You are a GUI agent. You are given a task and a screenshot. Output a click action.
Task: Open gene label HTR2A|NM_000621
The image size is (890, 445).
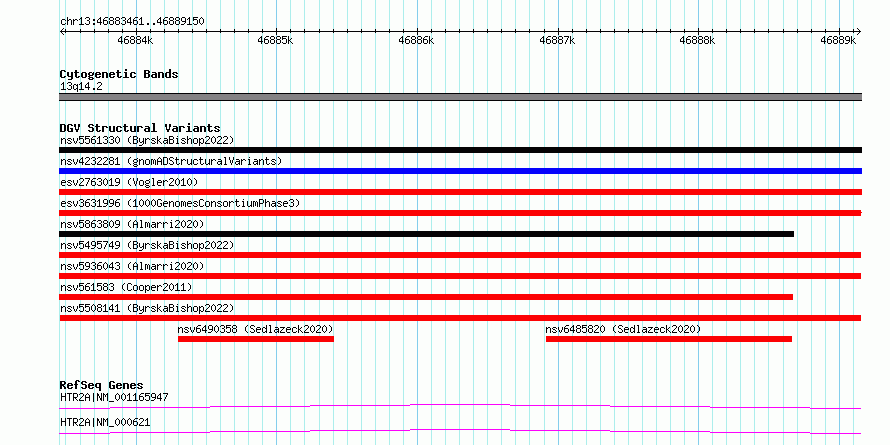pos(105,422)
